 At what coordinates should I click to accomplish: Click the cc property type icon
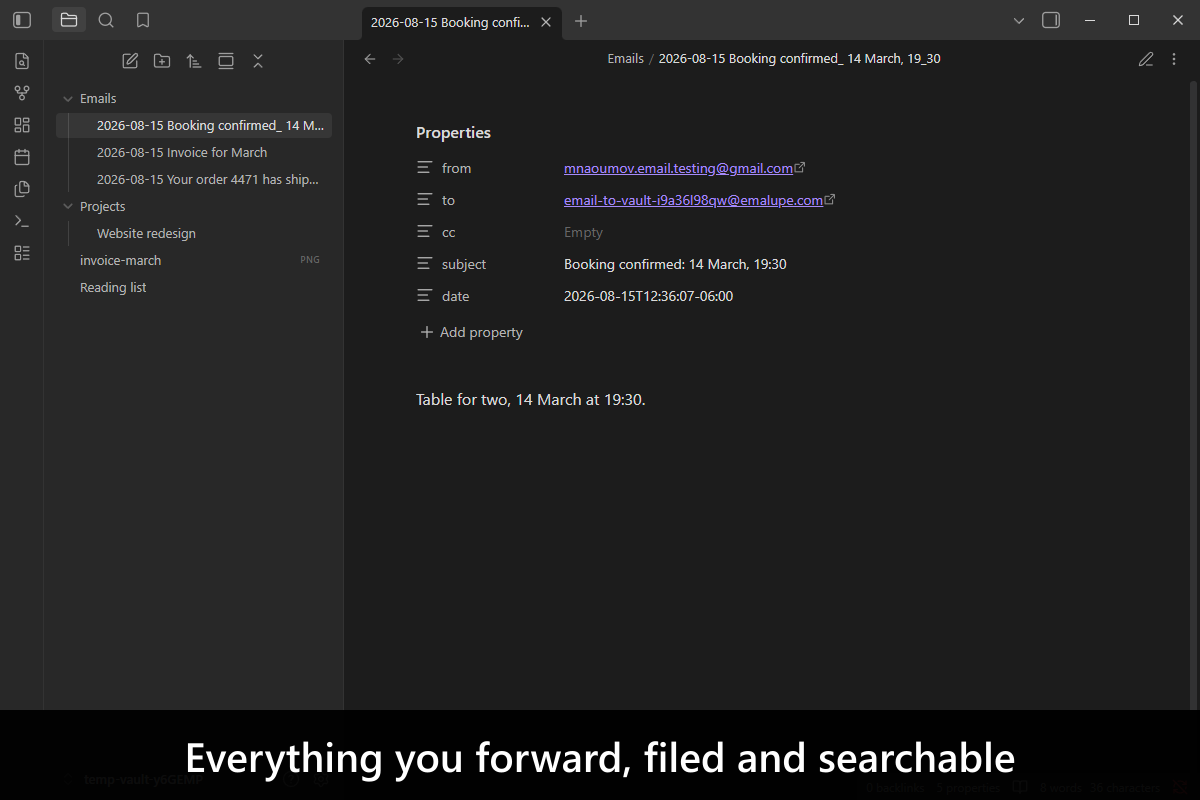pos(425,233)
